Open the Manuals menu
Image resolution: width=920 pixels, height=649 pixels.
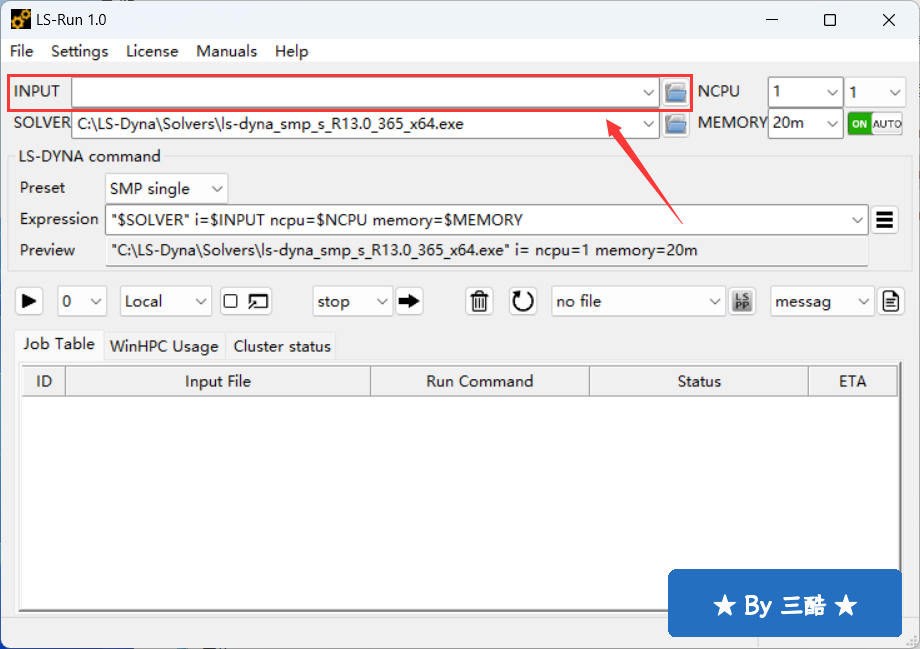(x=226, y=51)
